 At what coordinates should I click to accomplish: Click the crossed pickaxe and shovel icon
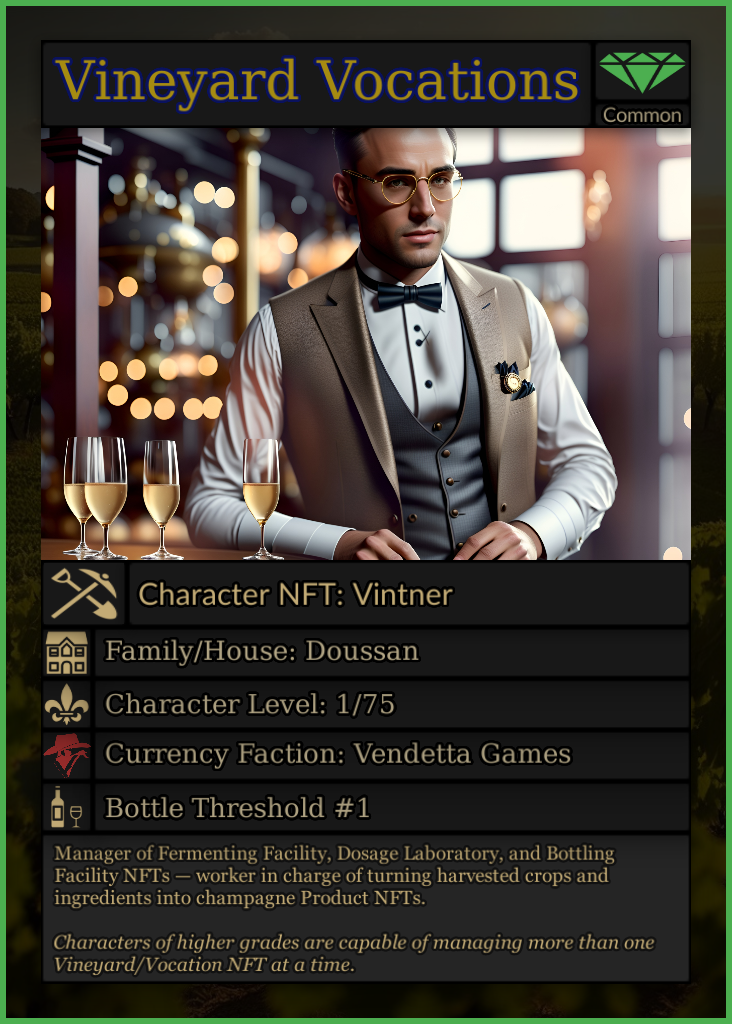coord(84,594)
